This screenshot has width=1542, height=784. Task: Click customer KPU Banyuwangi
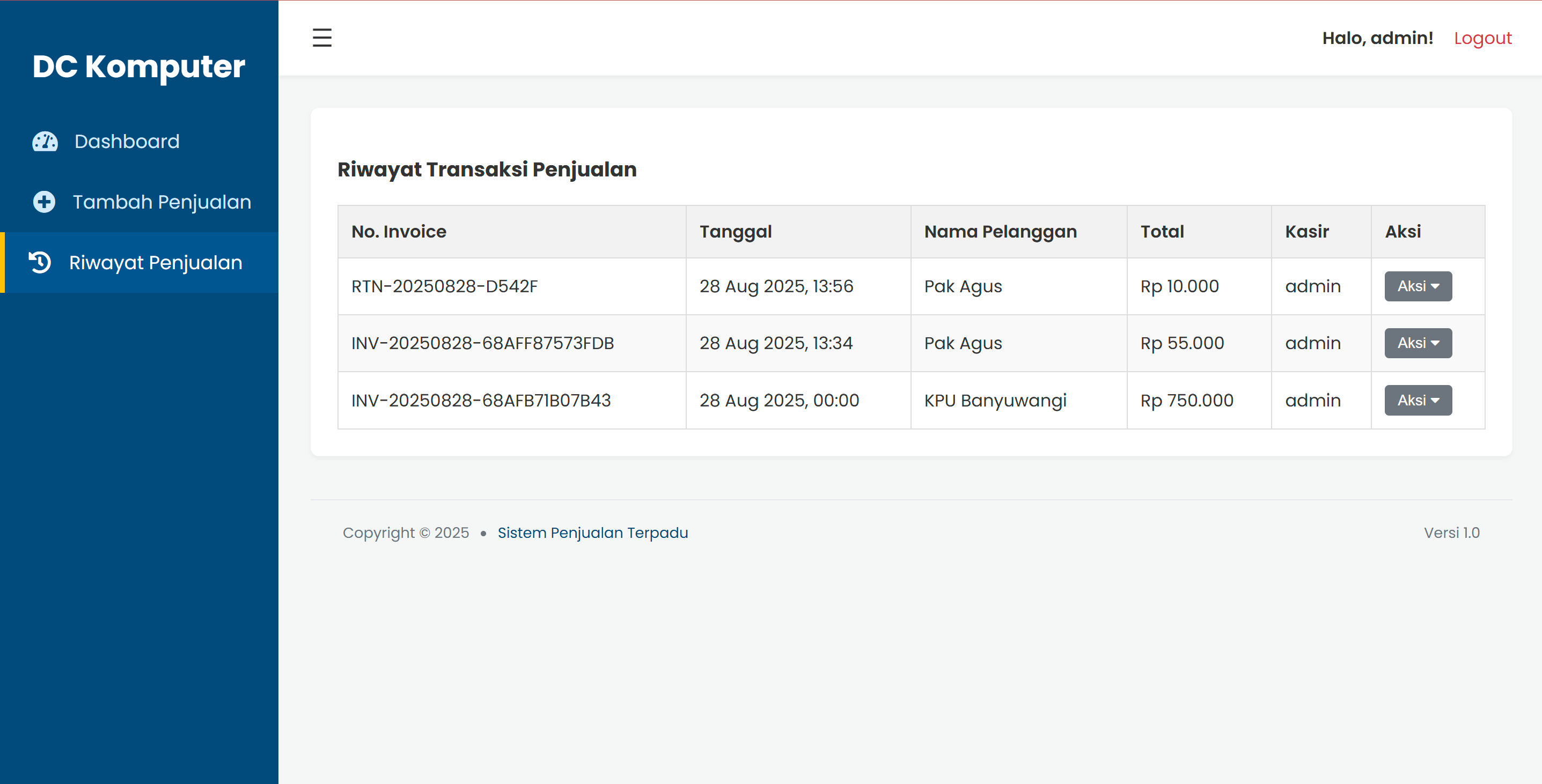point(995,401)
